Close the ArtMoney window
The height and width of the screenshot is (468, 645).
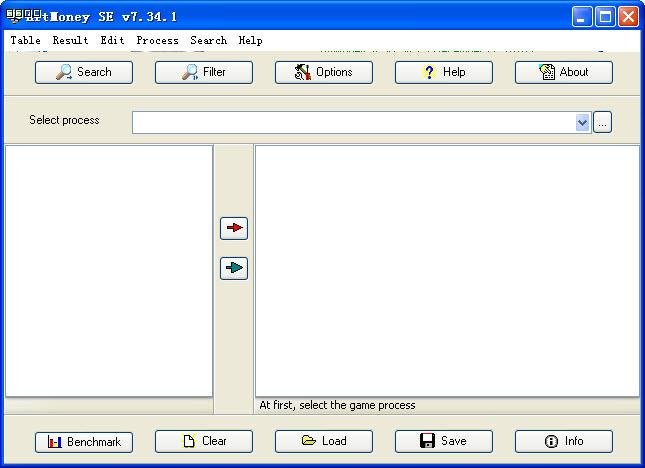(629, 17)
